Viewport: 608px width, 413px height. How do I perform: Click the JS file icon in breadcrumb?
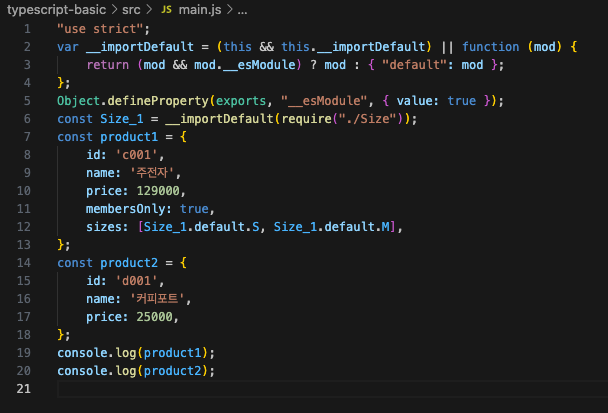coord(166,10)
